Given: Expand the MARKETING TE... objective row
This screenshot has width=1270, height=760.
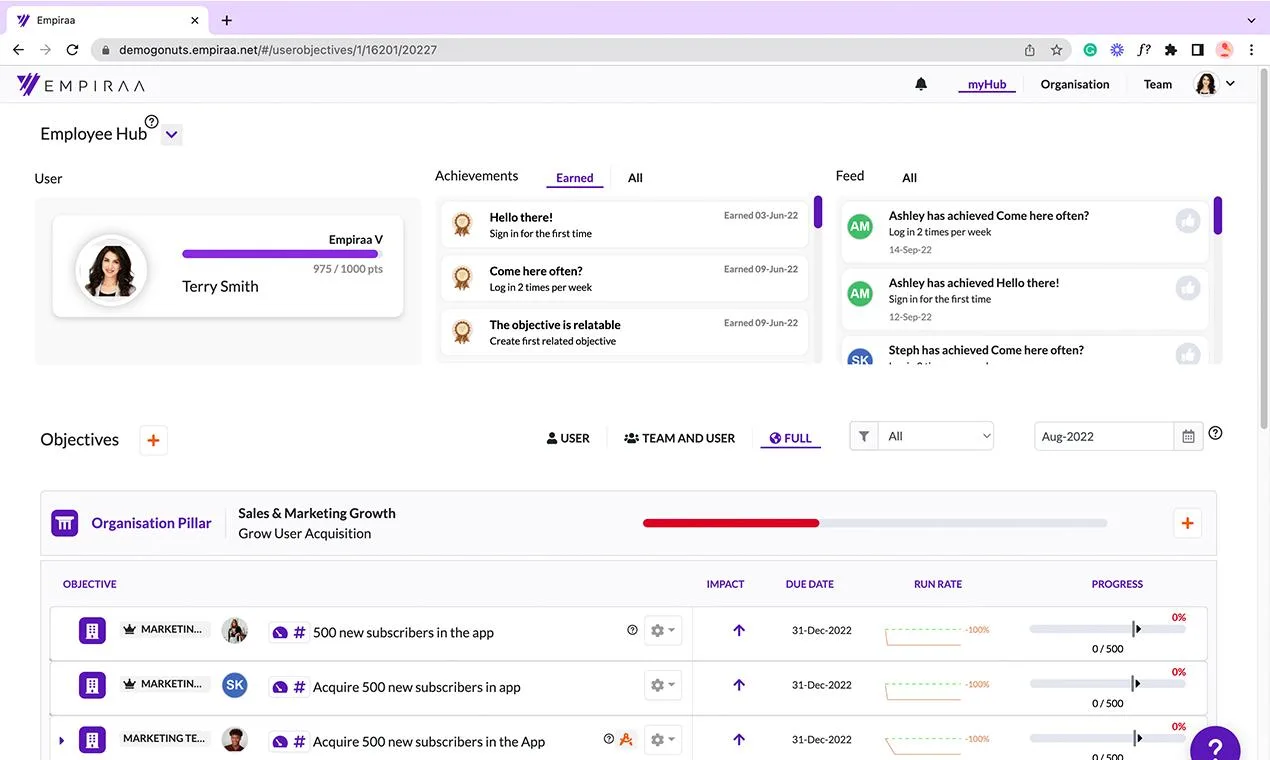Looking at the screenshot, I should coord(62,741).
